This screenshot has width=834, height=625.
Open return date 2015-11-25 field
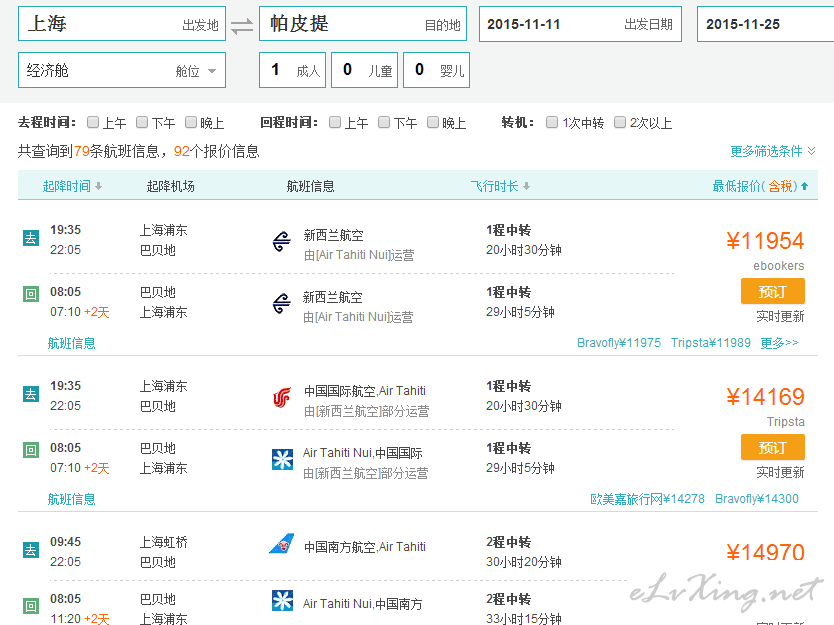(x=765, y=24)
